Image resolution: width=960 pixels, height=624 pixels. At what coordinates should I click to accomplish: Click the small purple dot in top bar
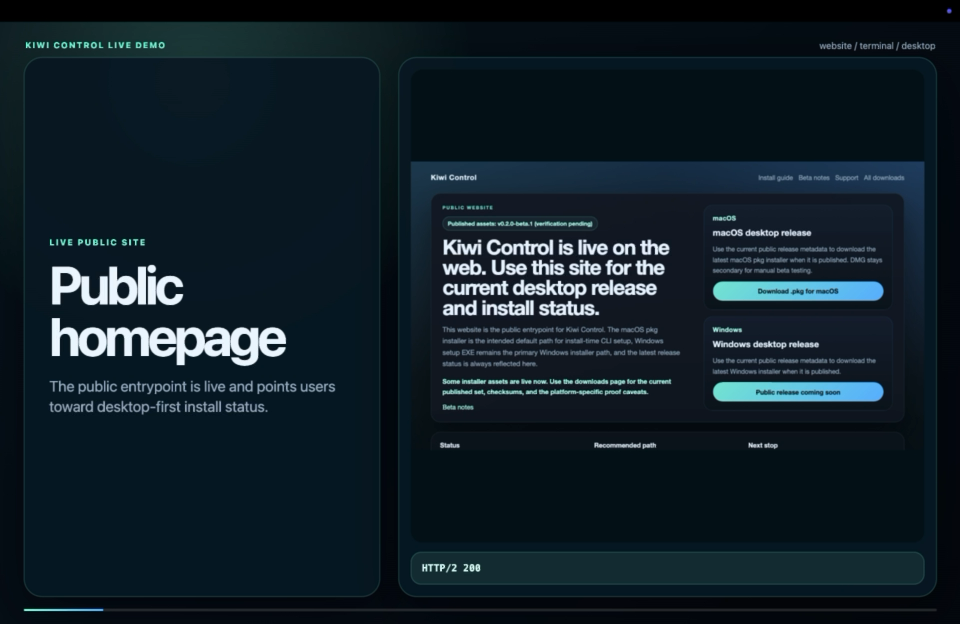[949, 11]
